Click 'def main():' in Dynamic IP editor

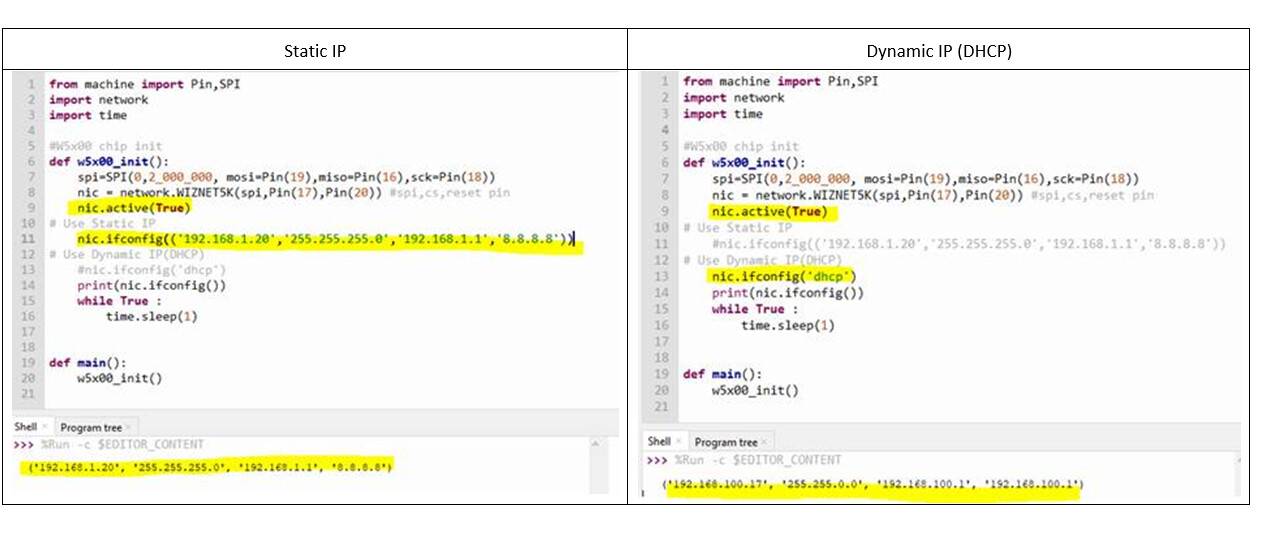pyautogui.click(x=723, y=374)
